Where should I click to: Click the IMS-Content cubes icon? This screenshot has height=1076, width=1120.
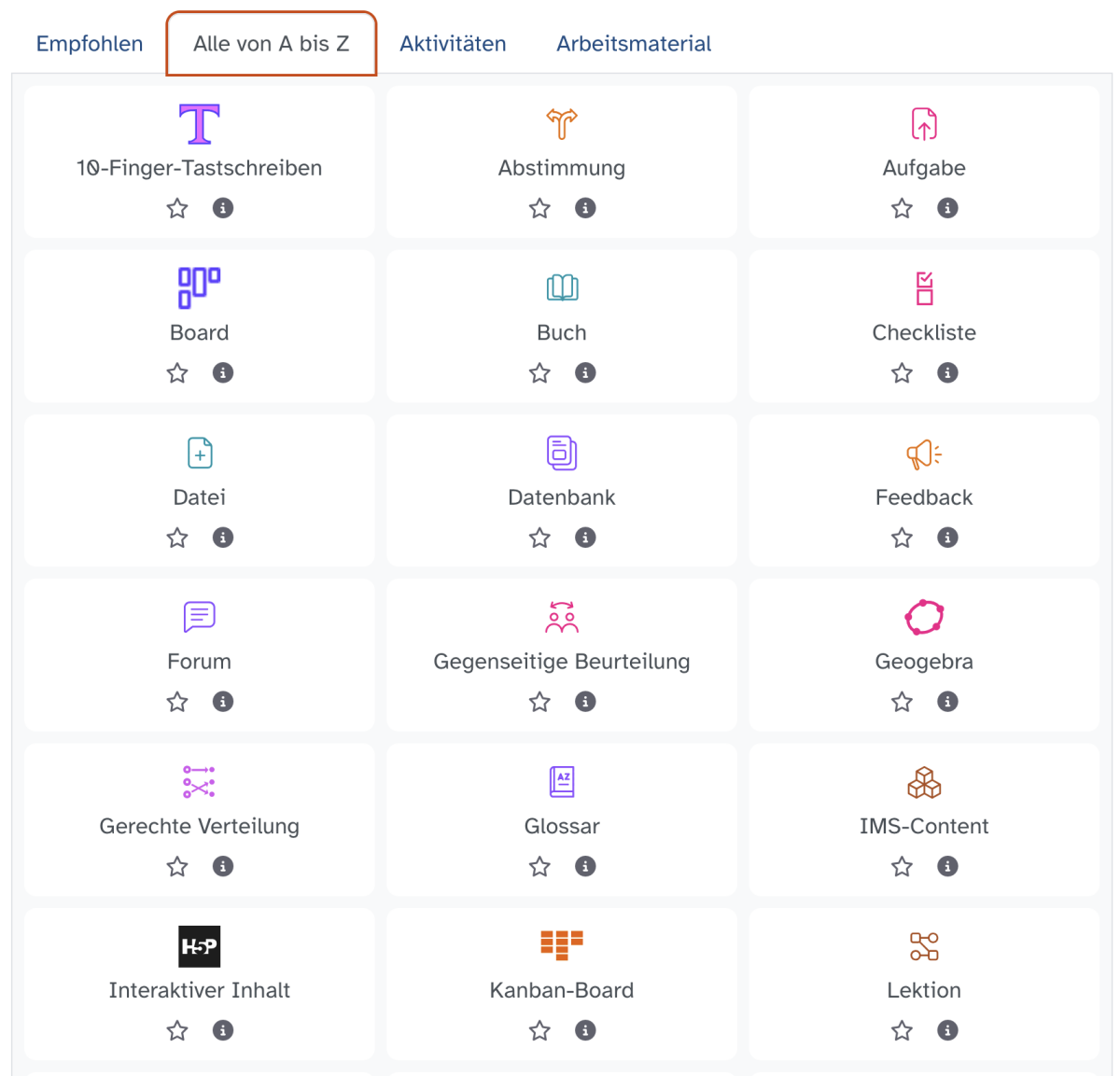click(x=924, y=782)
